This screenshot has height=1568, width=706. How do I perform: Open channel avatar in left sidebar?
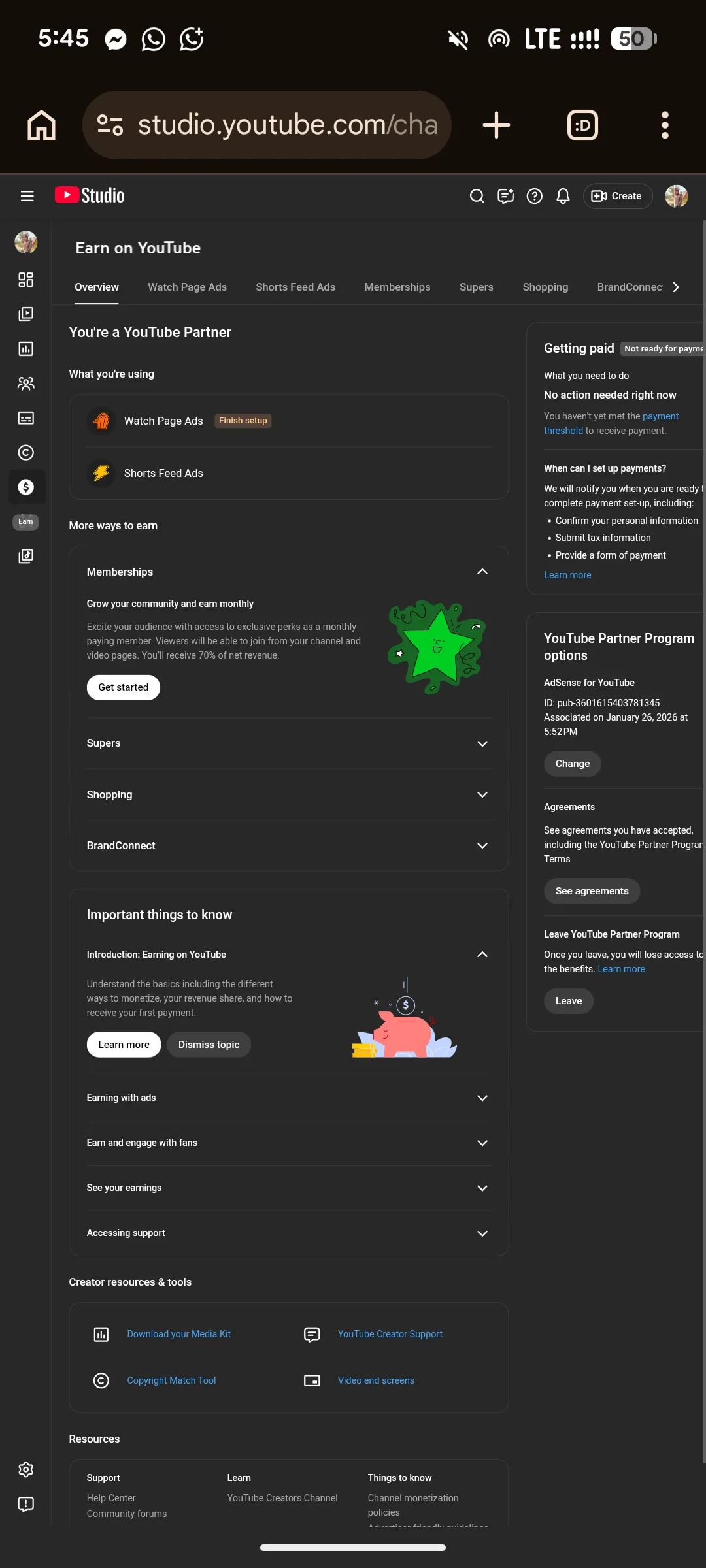click(x=26, y=242)
